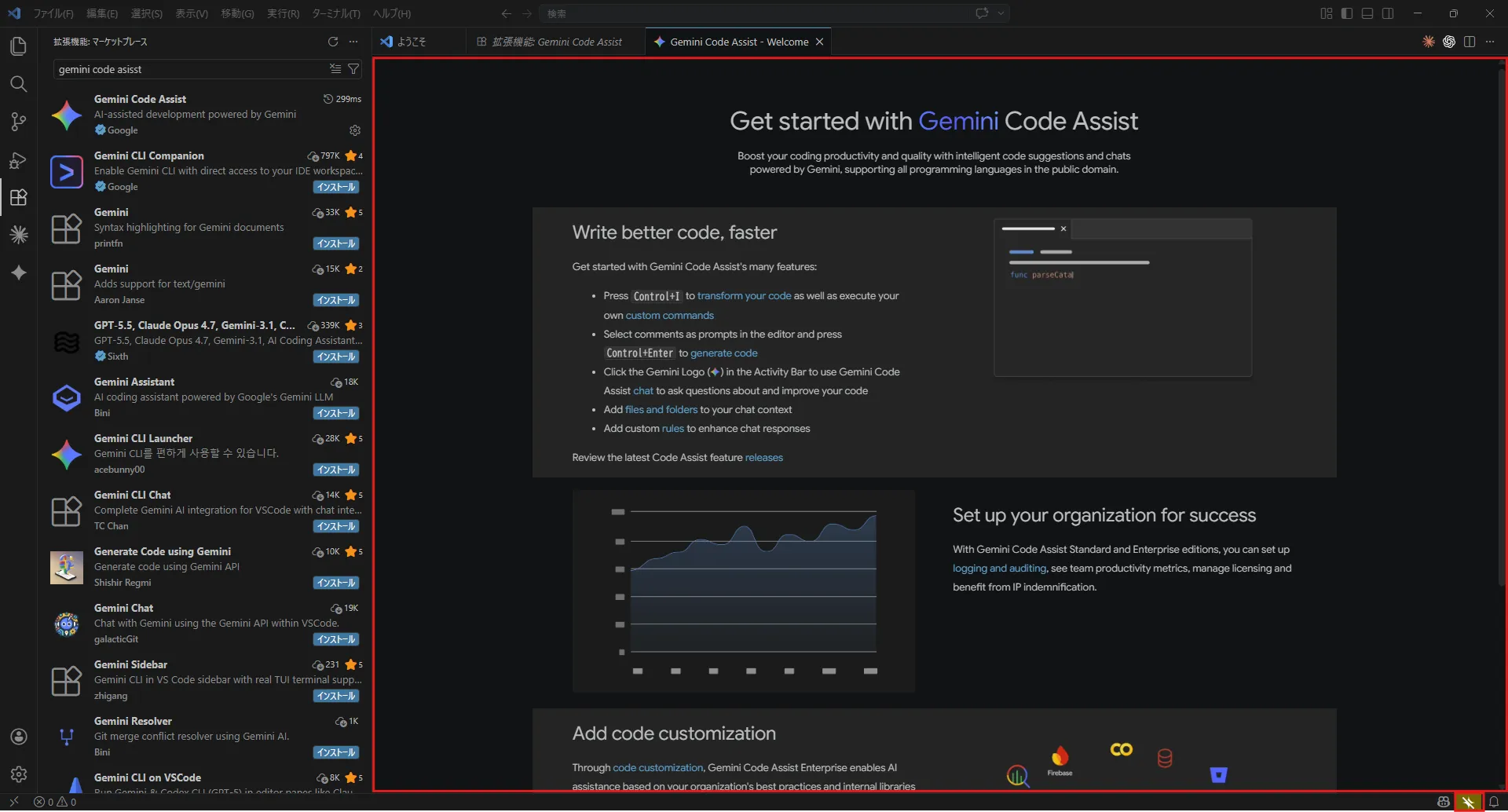The image size is (1508, 812).
Task: Open the files and folders link
Action: click(x=661, y=410)
